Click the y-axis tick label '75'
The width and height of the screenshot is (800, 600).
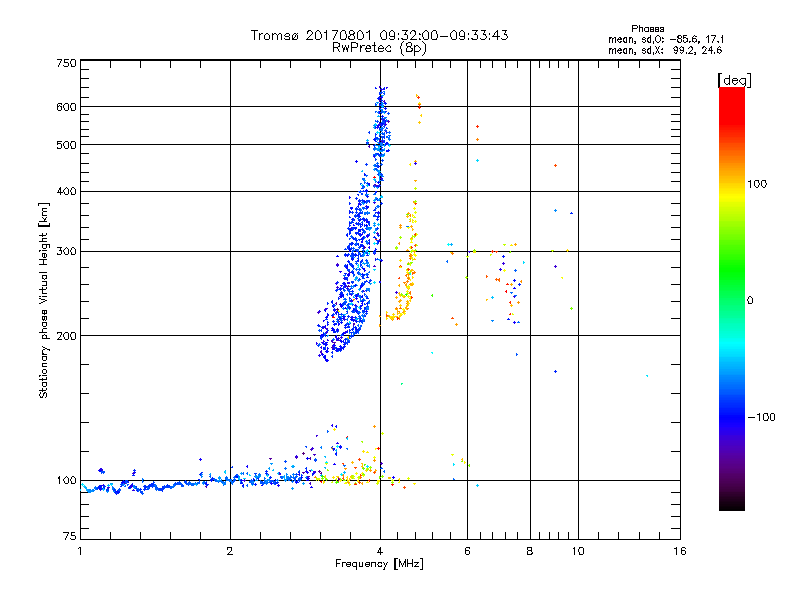(70, 536)
